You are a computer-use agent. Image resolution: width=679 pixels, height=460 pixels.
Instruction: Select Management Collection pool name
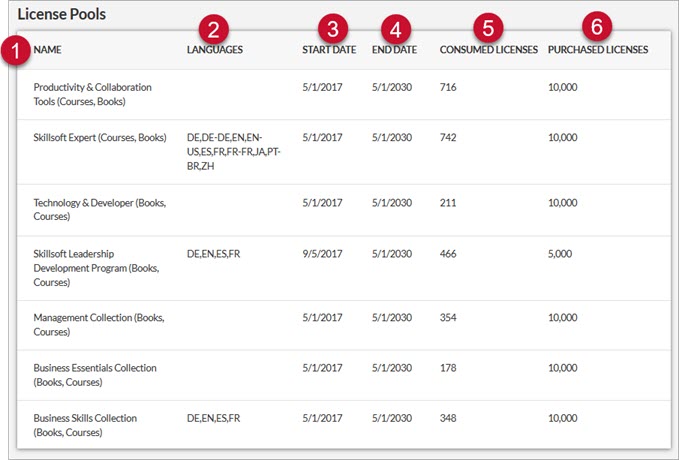pyautogui.click(x=99, y=324)
